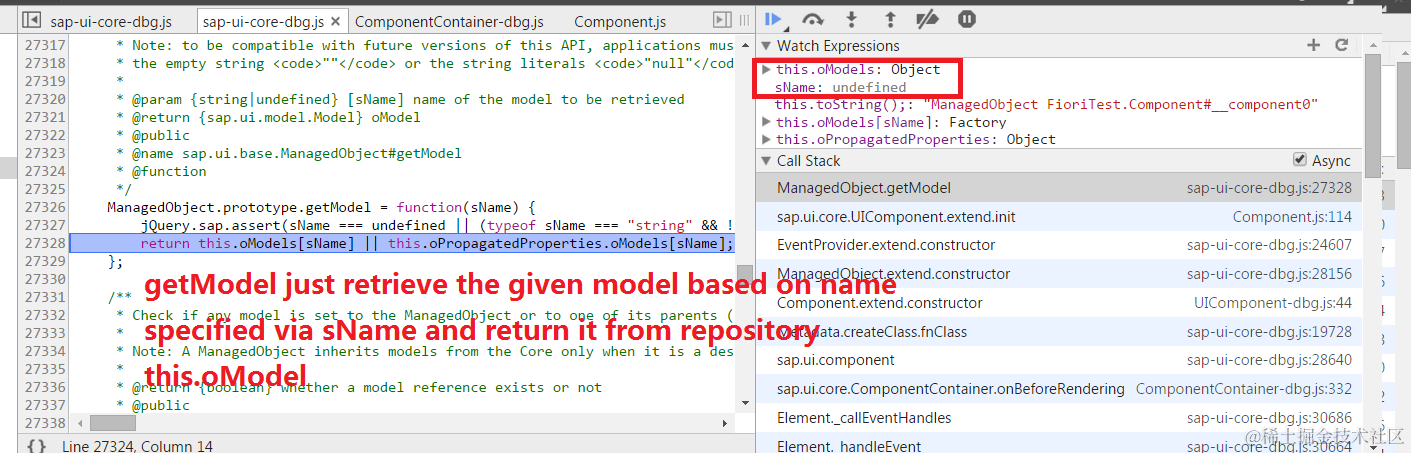Image resolution: width=1411 pixels, height=453 pixels.
Task: Step into next function call
Action: (x=852, y=19)
